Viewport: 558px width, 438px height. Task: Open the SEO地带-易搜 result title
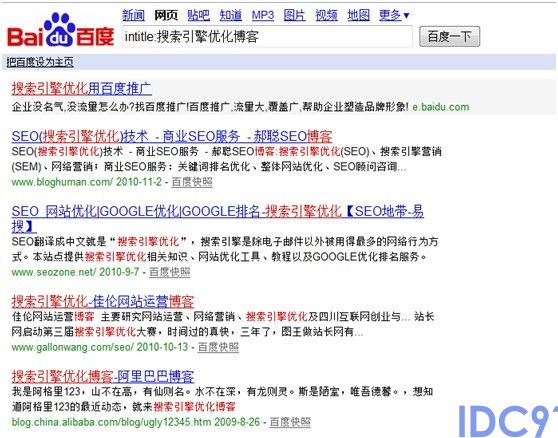(217, 218)
